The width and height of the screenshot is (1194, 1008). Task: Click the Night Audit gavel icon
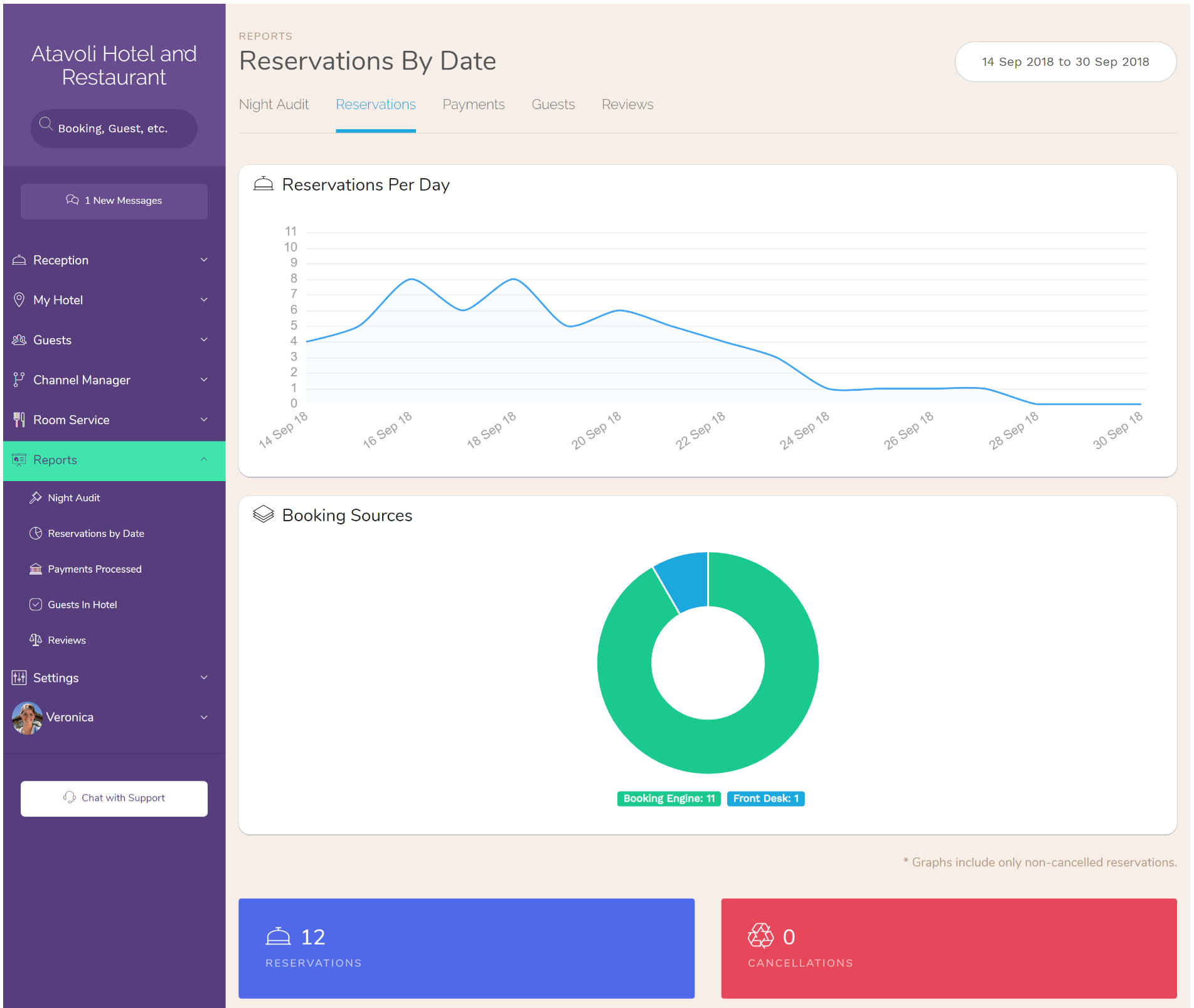pos(36,497)
